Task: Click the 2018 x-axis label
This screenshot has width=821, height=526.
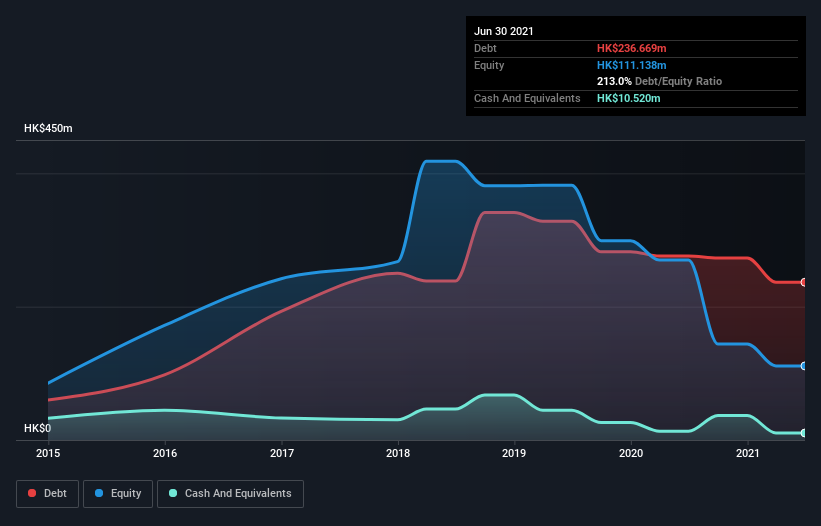Action: [x=398, y=453]
